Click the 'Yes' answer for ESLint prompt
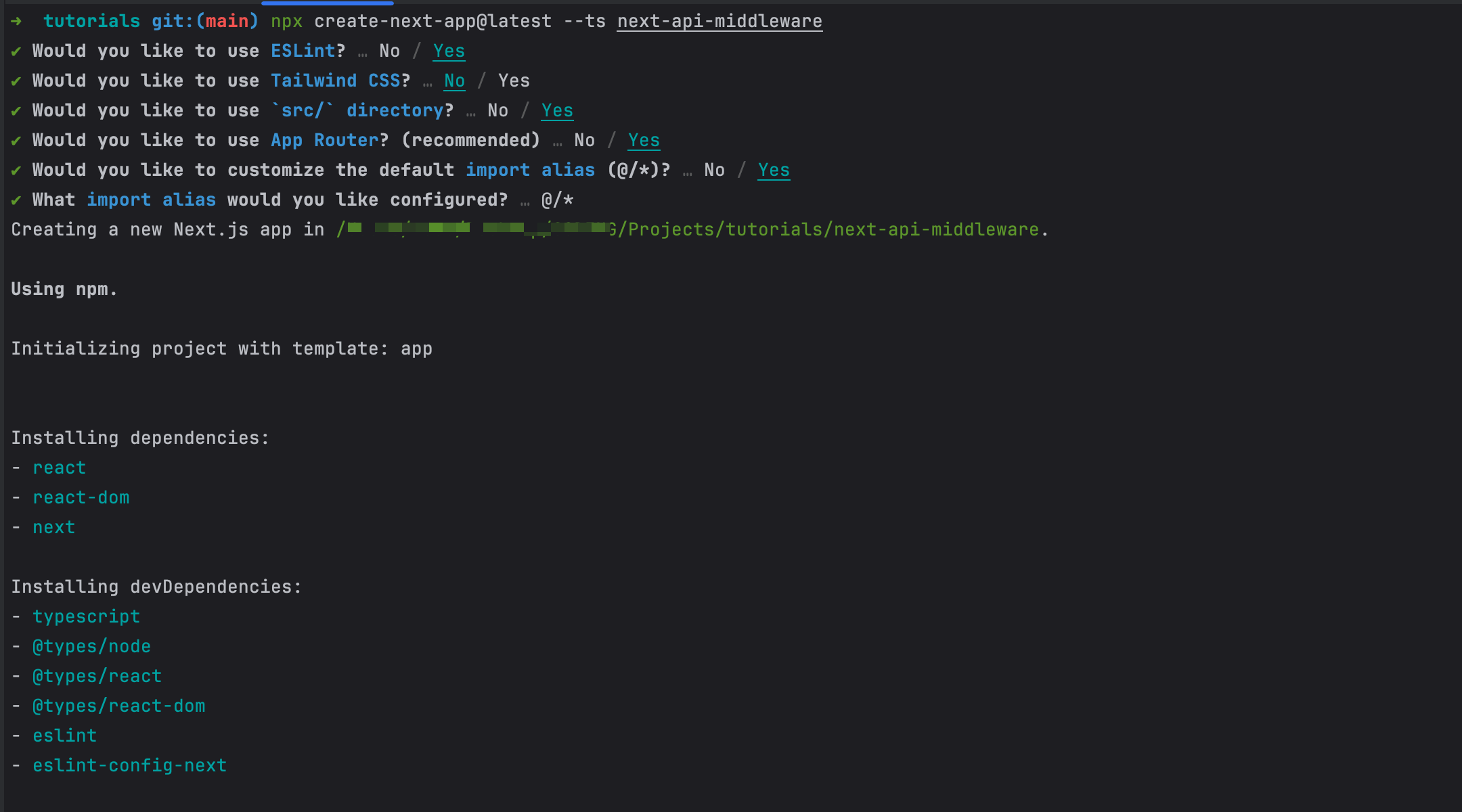Viewport: 1462px width, 812px height. coord(449,51)
